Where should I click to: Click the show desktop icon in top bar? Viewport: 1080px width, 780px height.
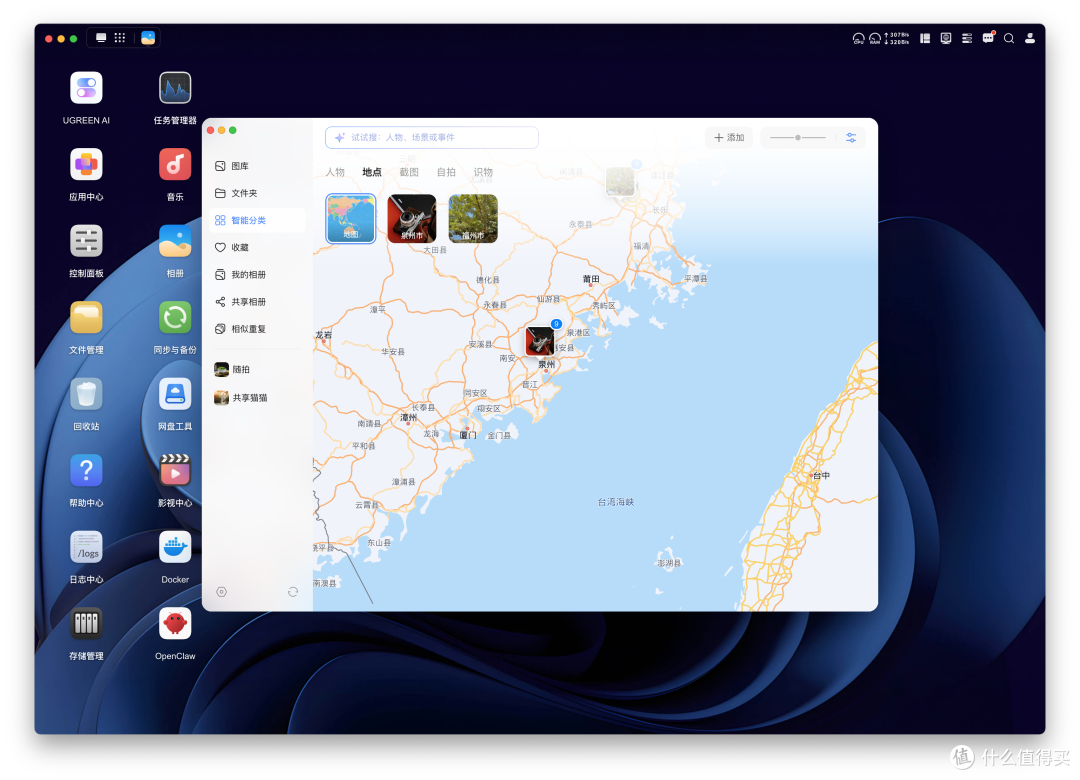pos(101,38)
